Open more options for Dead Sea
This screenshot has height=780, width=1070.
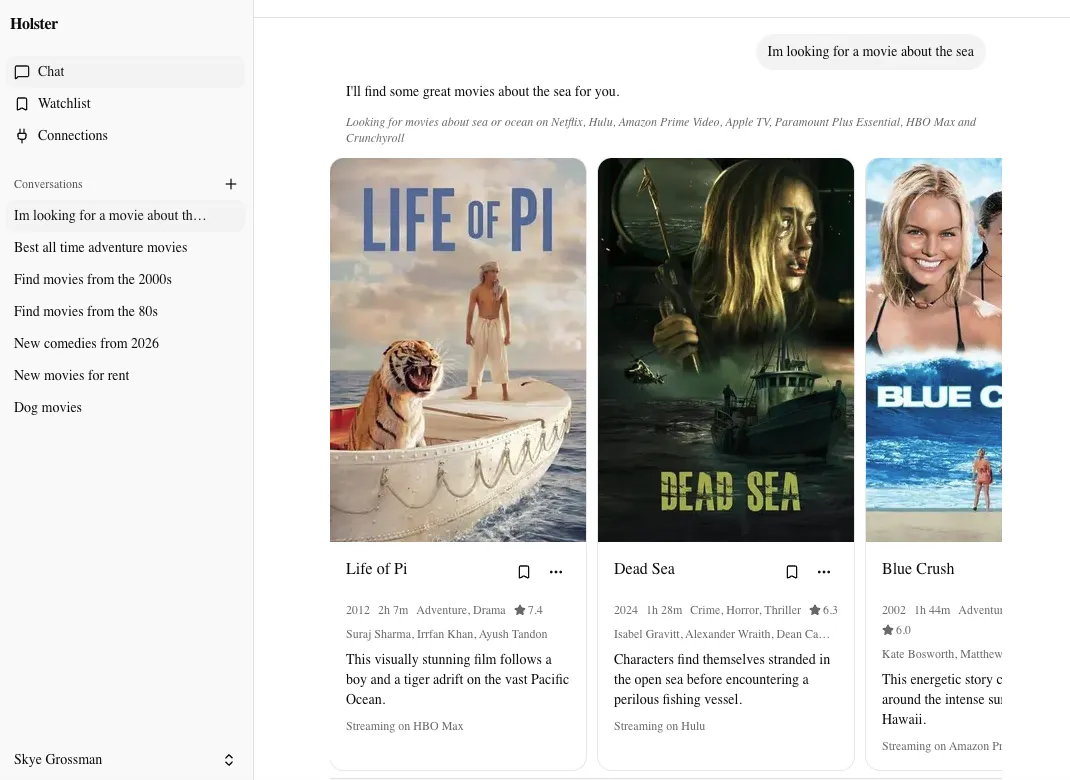click(824, 572)
